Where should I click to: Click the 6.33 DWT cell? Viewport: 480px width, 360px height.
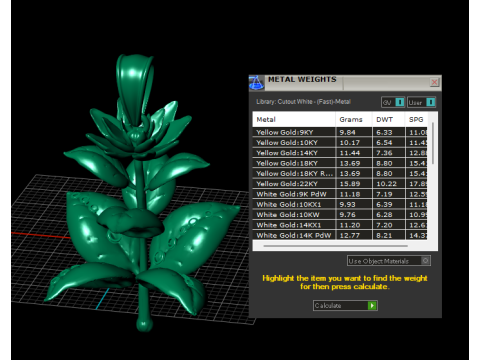pyautogui.click(x=389, y=132)
